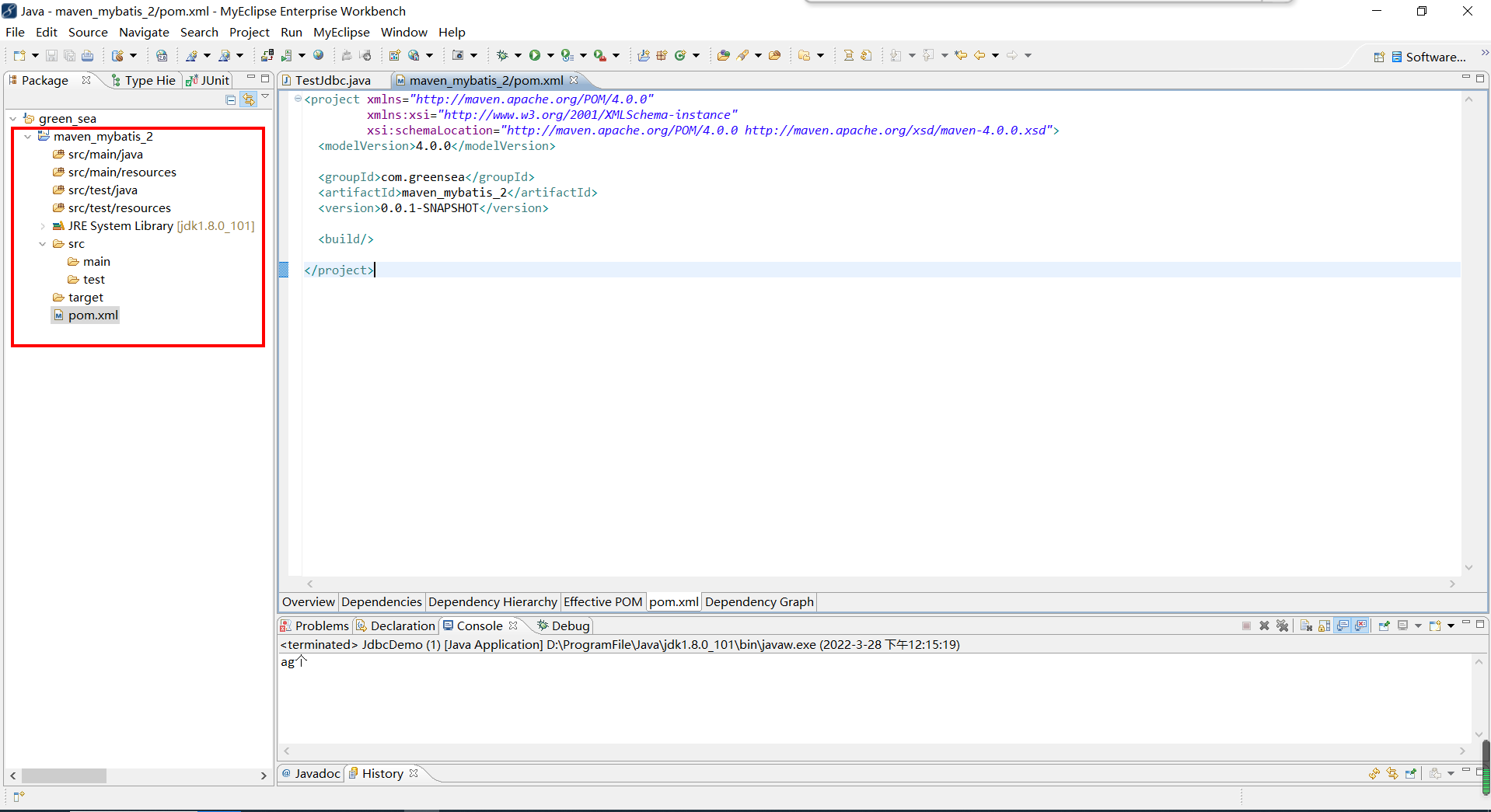This screenshot has height=812, width=1491.
Task: Click the Open Perspective icon
Action: pos(1379,57)
